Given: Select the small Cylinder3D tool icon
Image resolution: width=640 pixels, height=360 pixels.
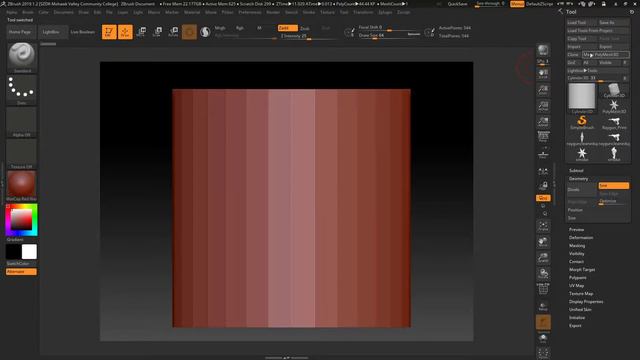Looking at the screenshot, I should (x=614, y=91).
